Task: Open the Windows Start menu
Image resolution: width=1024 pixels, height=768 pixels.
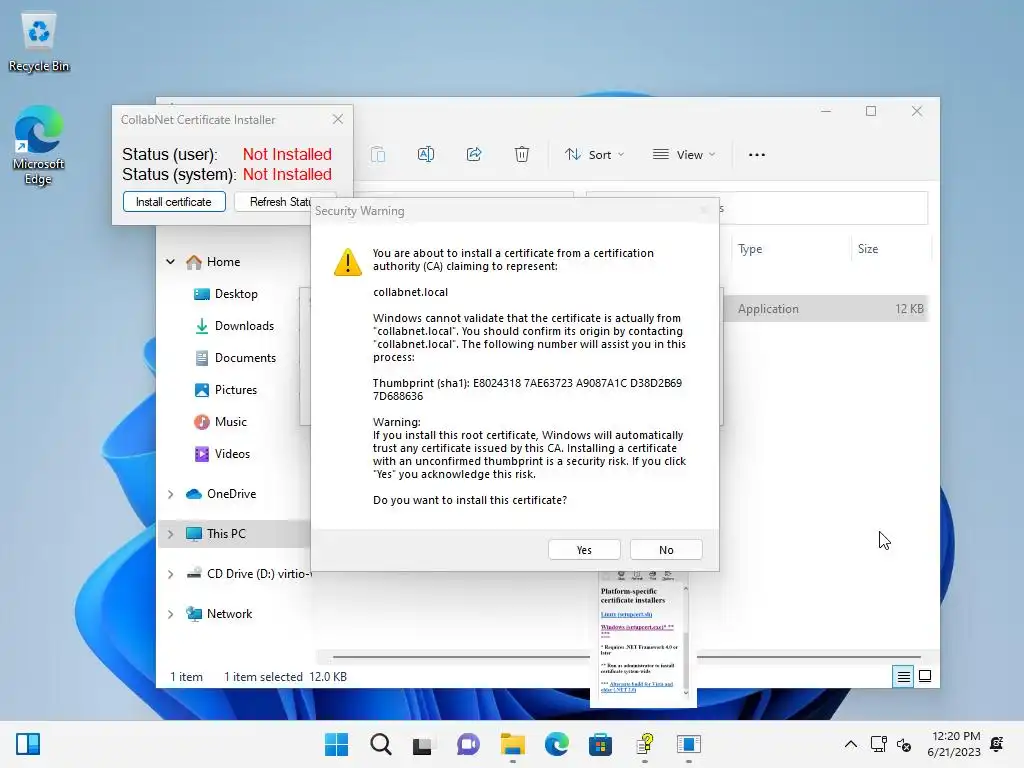Action: 337,744
